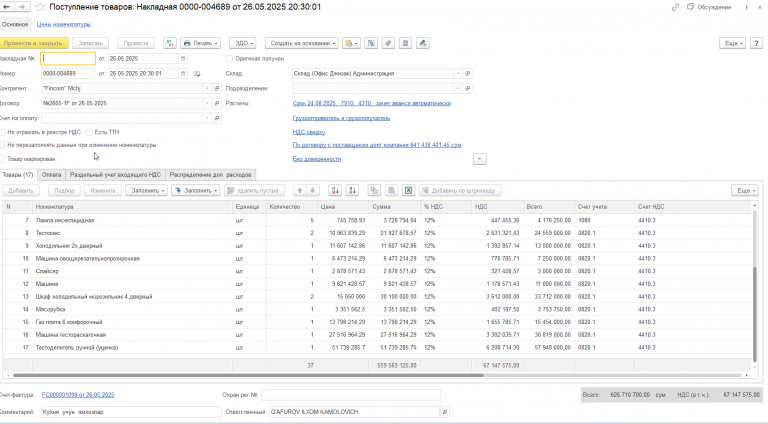Expand the Создать на основании dropdown
Screen dimensions: 768x424
(x=302, y=43)
